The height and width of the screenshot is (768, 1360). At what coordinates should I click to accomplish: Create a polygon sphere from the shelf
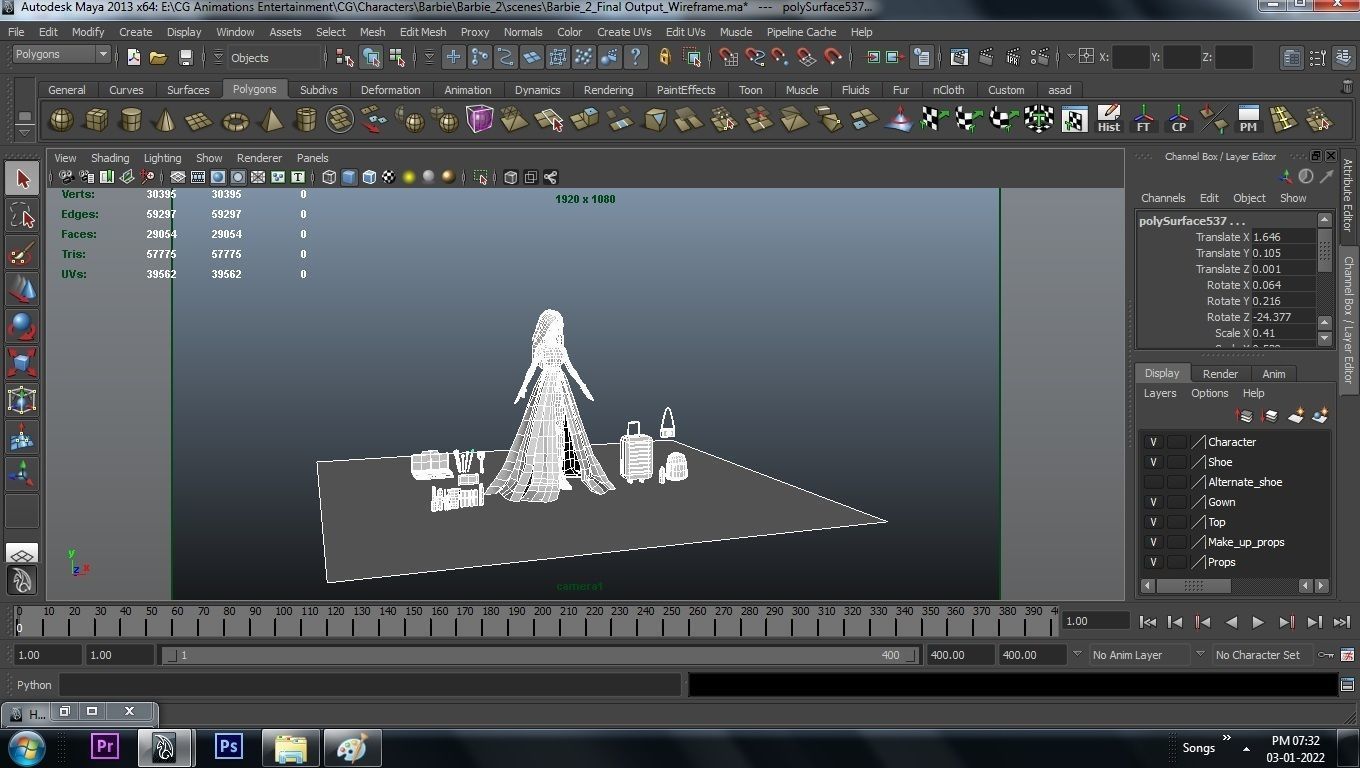[61, 121]
